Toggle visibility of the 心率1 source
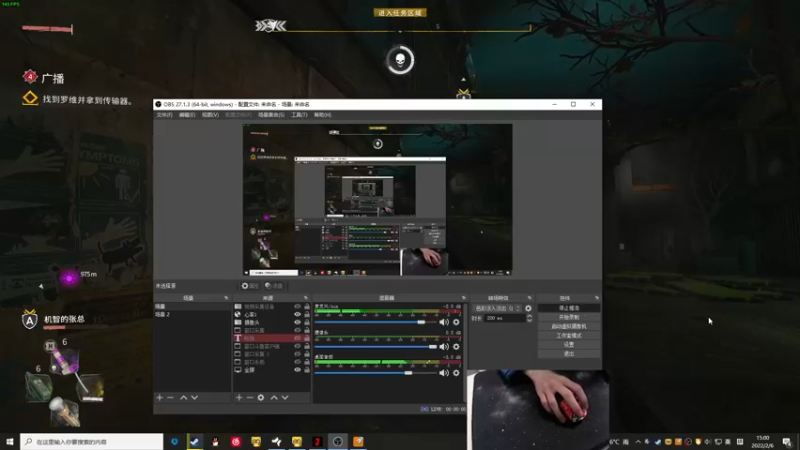 click(297, 314)
